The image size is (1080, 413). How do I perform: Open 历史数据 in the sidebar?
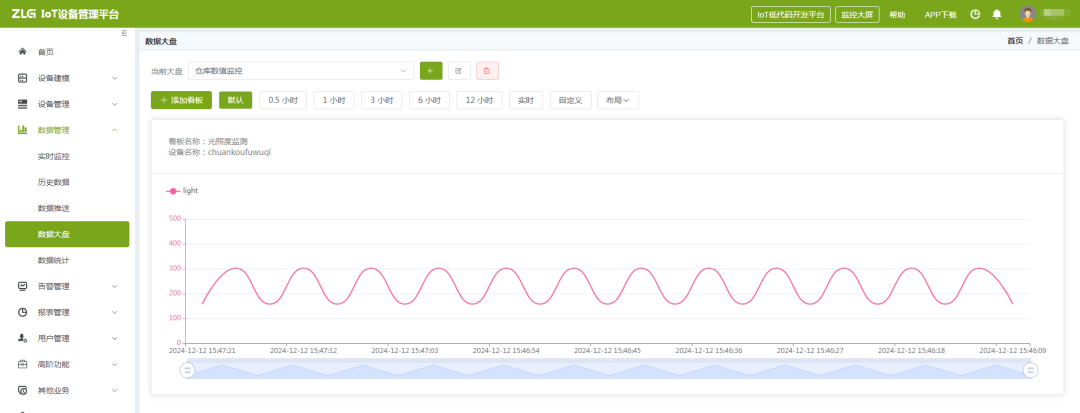point(53,182)
